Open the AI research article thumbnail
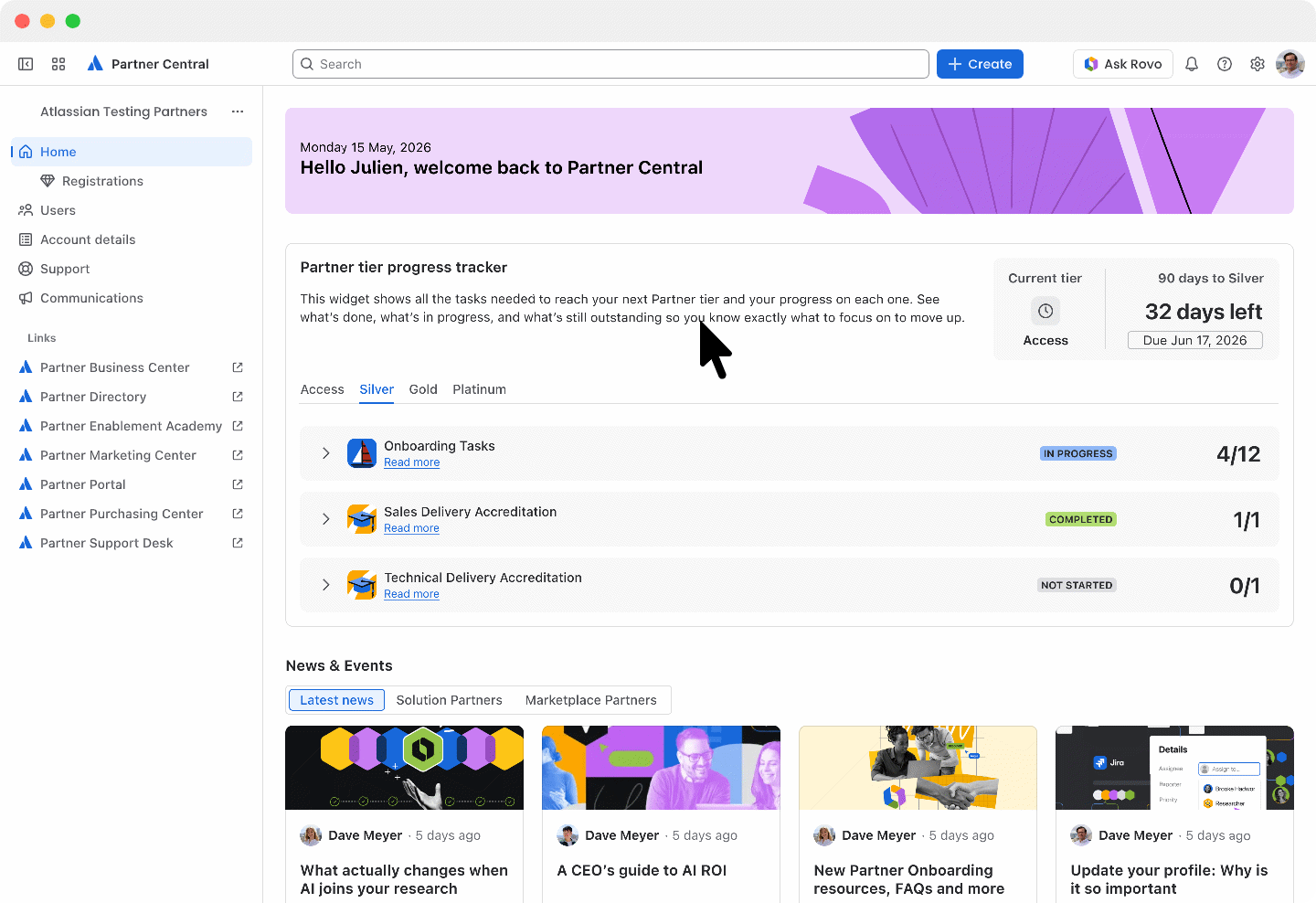The image size is (1316, 903). point(404,768)
